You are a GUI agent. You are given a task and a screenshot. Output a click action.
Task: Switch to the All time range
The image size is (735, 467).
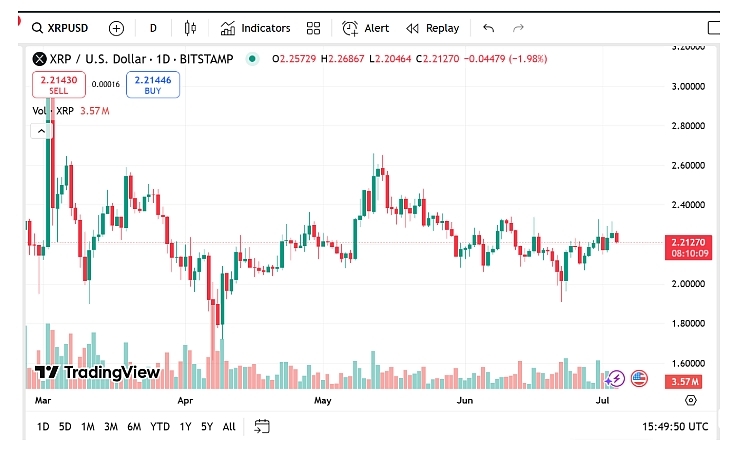point(229,426)
